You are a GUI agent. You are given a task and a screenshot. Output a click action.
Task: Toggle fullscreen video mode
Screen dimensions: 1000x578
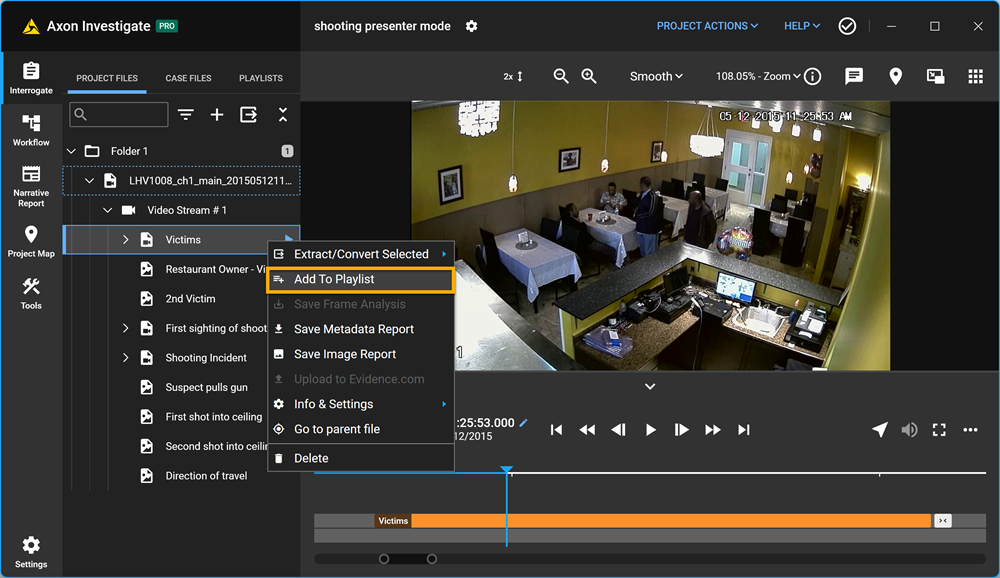tap(939, 430)
